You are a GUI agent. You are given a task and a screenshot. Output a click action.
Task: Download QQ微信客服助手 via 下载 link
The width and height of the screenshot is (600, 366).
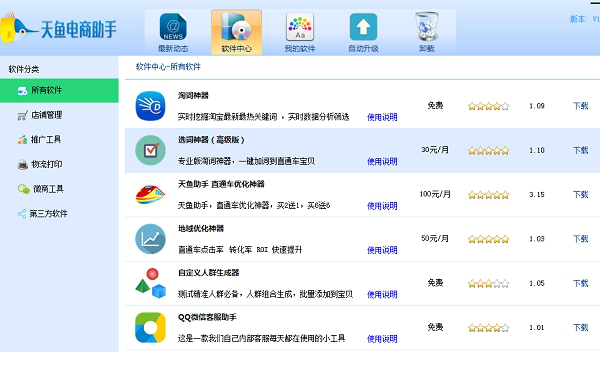[x=580, y=327]
